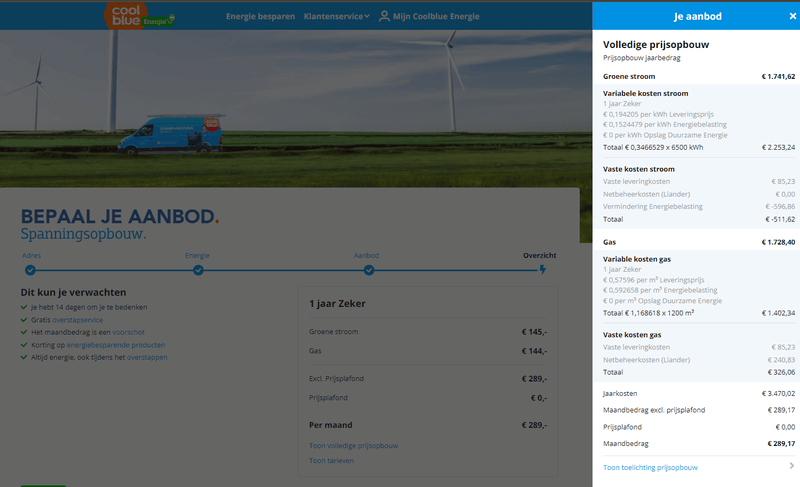The width and height of the screenshot is (800, 487).
Task: Open Energie besparen menu item
Action: pyautogui.click(x=260, y=16)
